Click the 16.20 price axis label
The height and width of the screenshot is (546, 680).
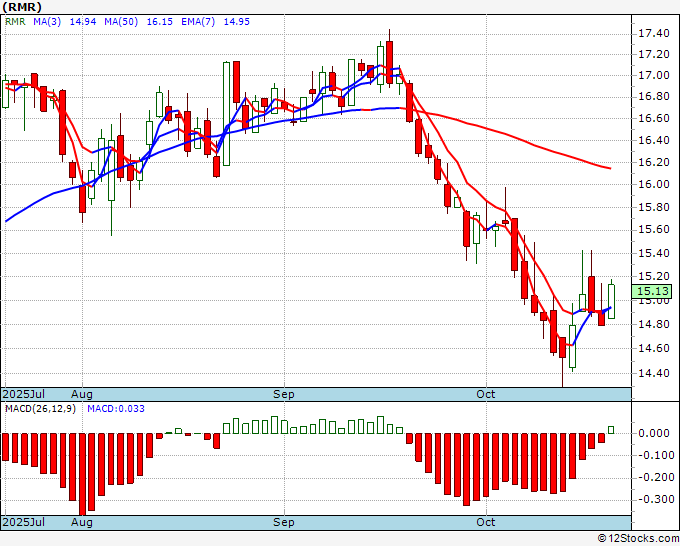coord(654,162)
